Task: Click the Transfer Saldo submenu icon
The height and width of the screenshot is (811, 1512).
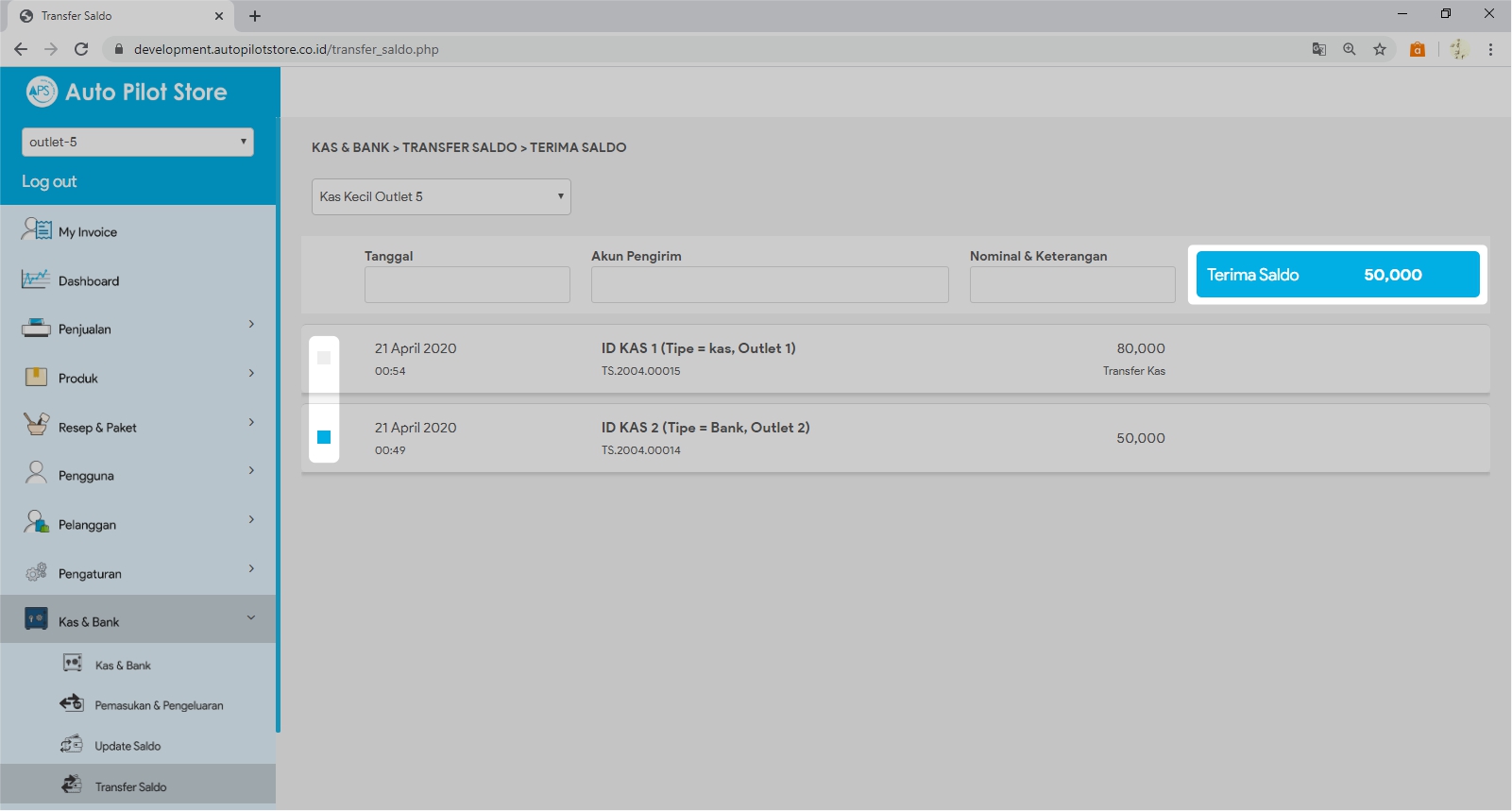Action: (x=72, y=786)
